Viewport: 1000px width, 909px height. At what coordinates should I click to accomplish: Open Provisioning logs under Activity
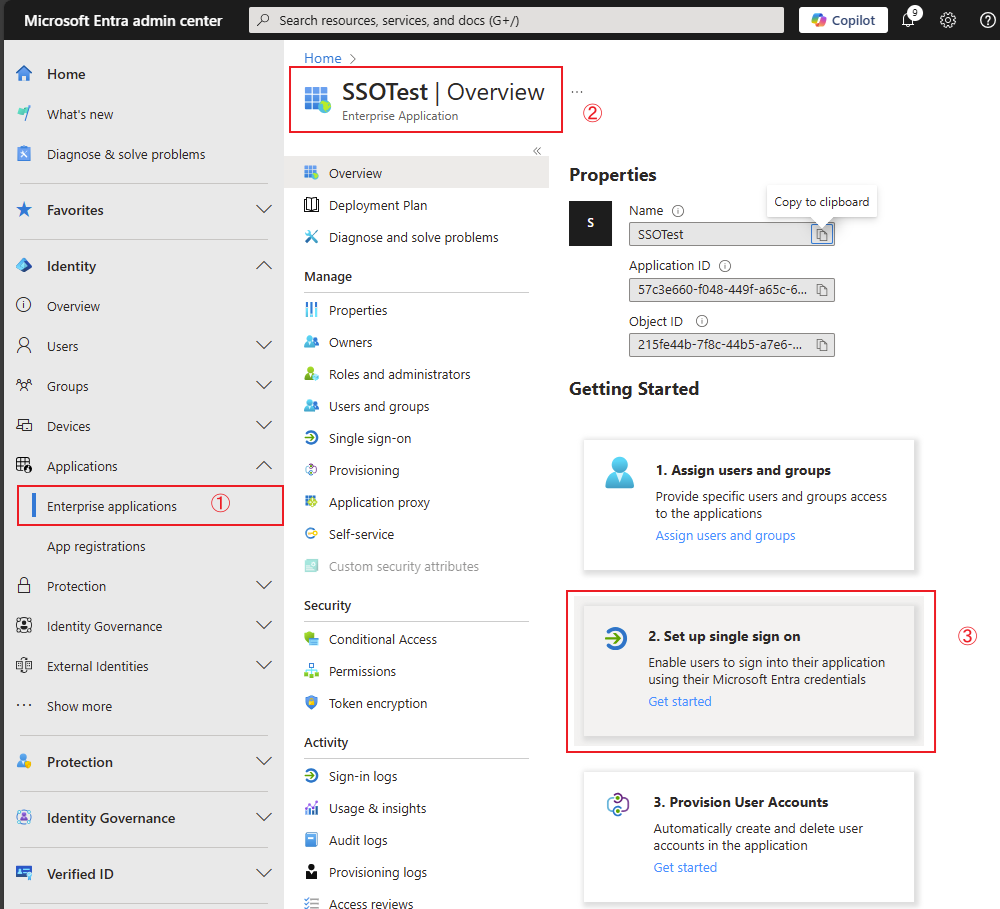pos(378,873)
